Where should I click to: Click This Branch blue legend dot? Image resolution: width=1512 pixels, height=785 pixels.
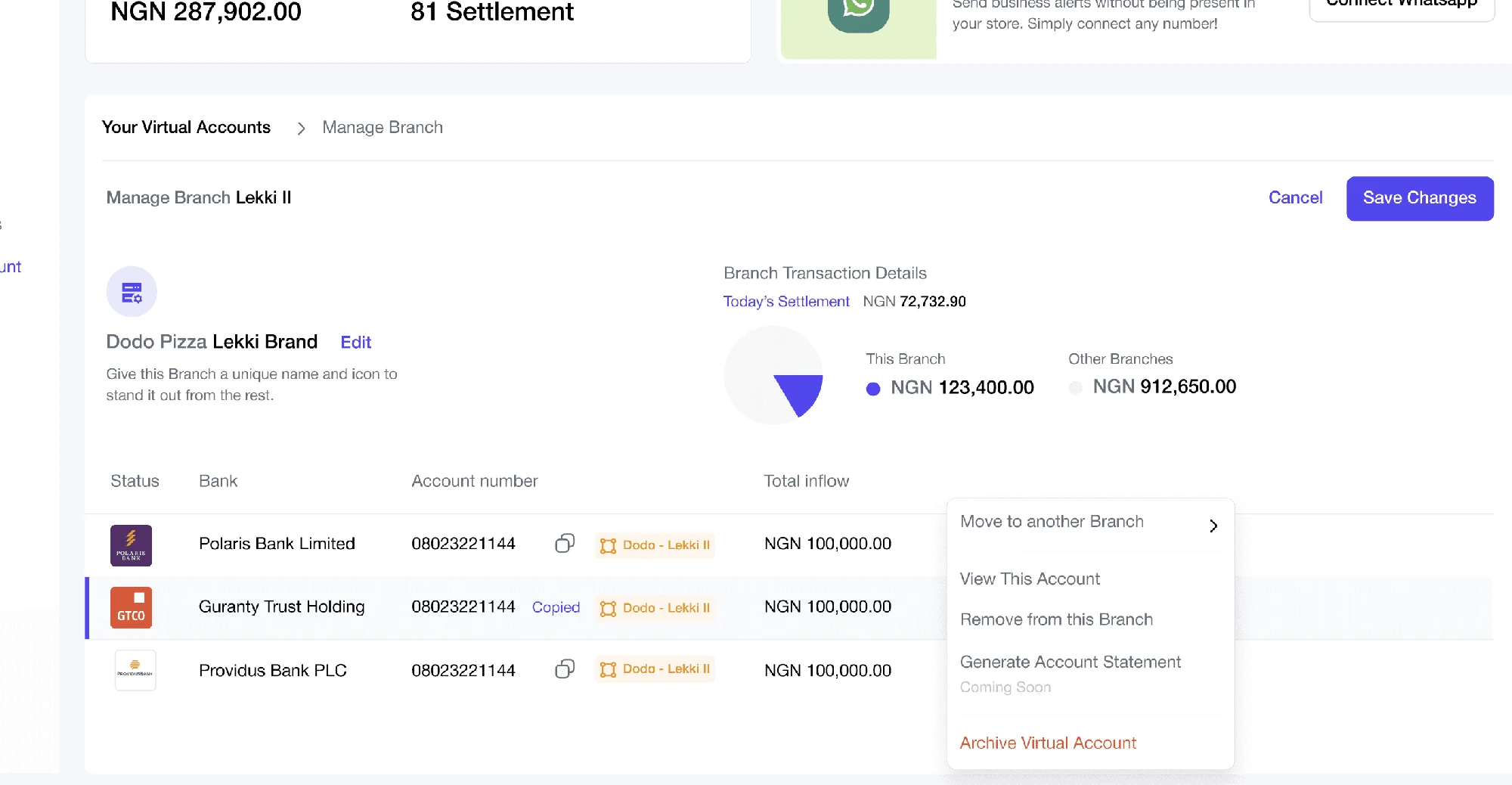click(873, 389)
